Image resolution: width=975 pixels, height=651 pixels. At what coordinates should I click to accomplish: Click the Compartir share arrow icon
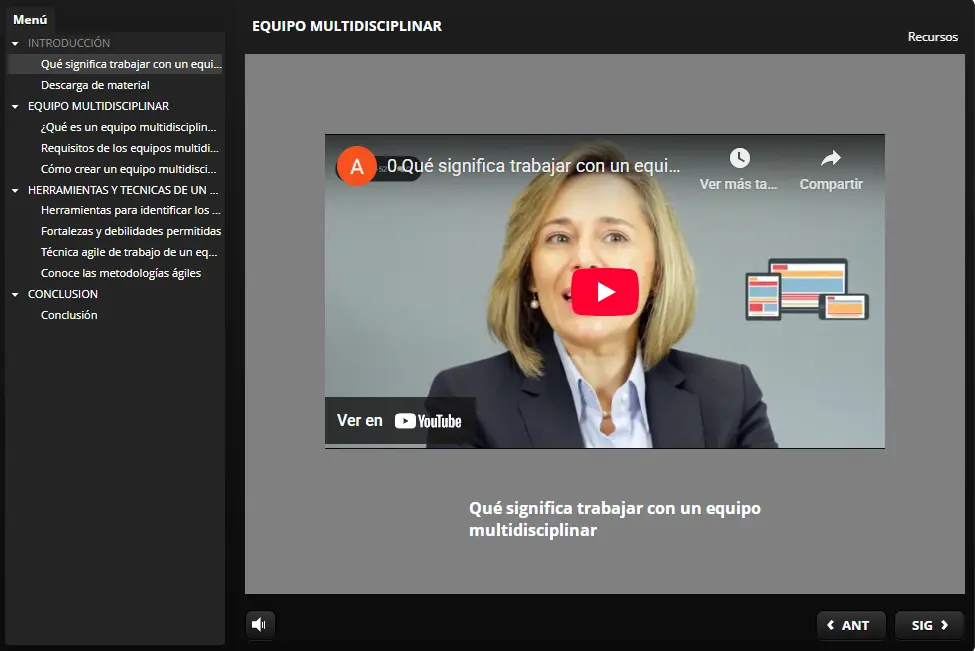click(x=830, y=158)
